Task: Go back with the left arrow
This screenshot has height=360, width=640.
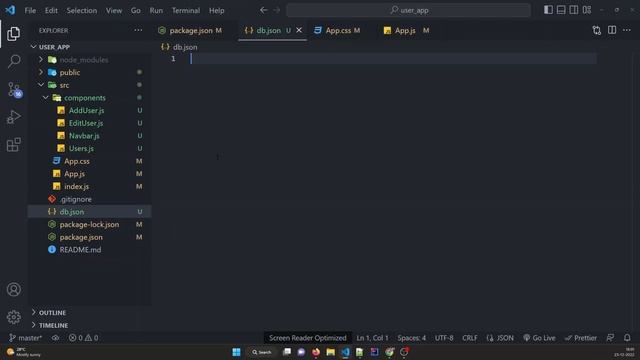Action: click(x=264, y=10)
